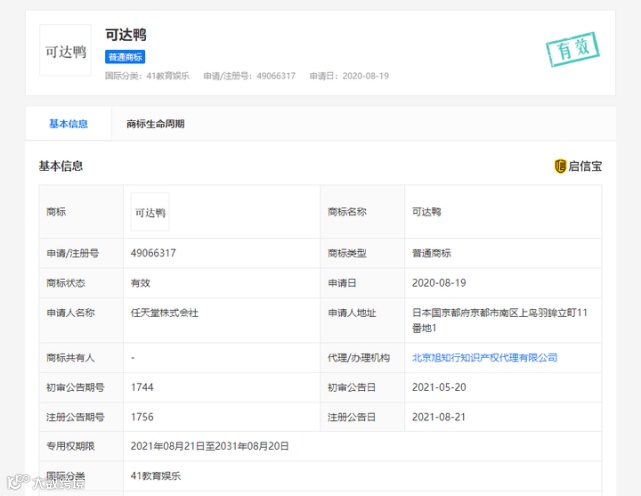Select the 商标名称 value 可达鸭
641x496 pixels.
[x=427, y=212]
